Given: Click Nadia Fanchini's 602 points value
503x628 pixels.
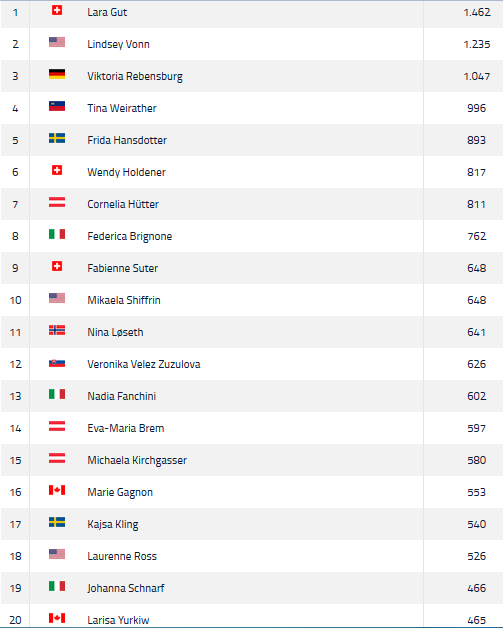Looking at the screenshot, I should (x=477, y=396).
